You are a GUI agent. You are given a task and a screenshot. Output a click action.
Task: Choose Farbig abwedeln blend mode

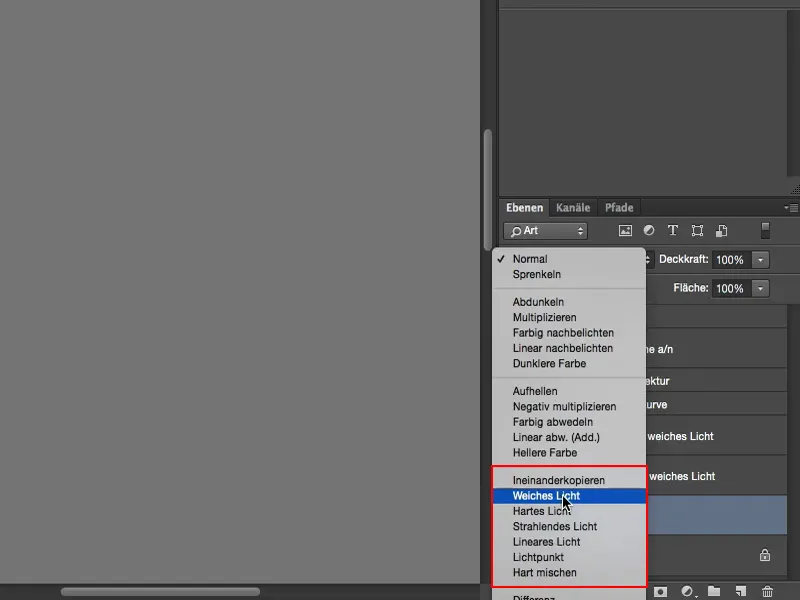569,422
